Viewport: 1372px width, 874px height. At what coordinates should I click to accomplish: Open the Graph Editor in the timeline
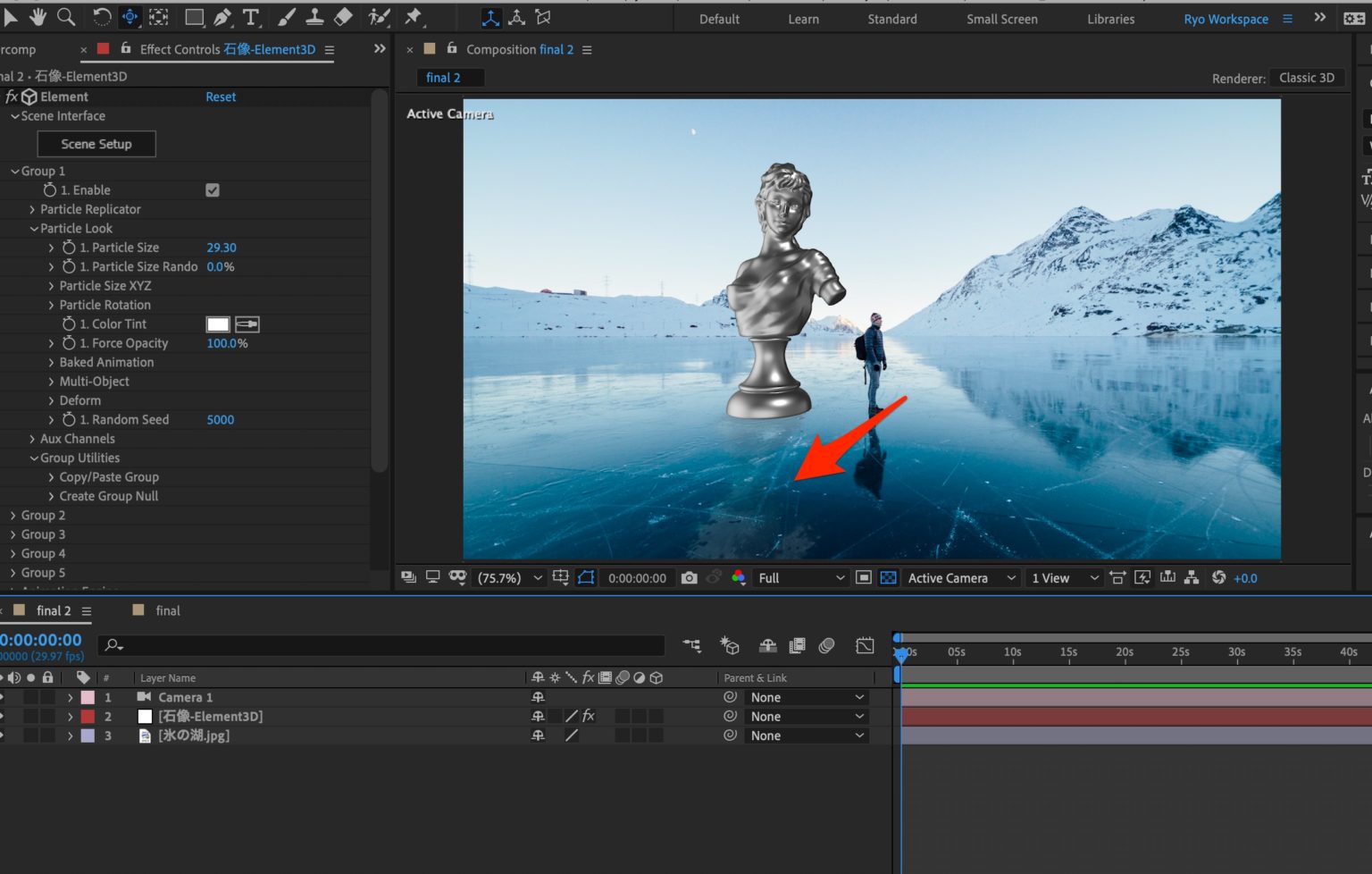click(864, 645)
